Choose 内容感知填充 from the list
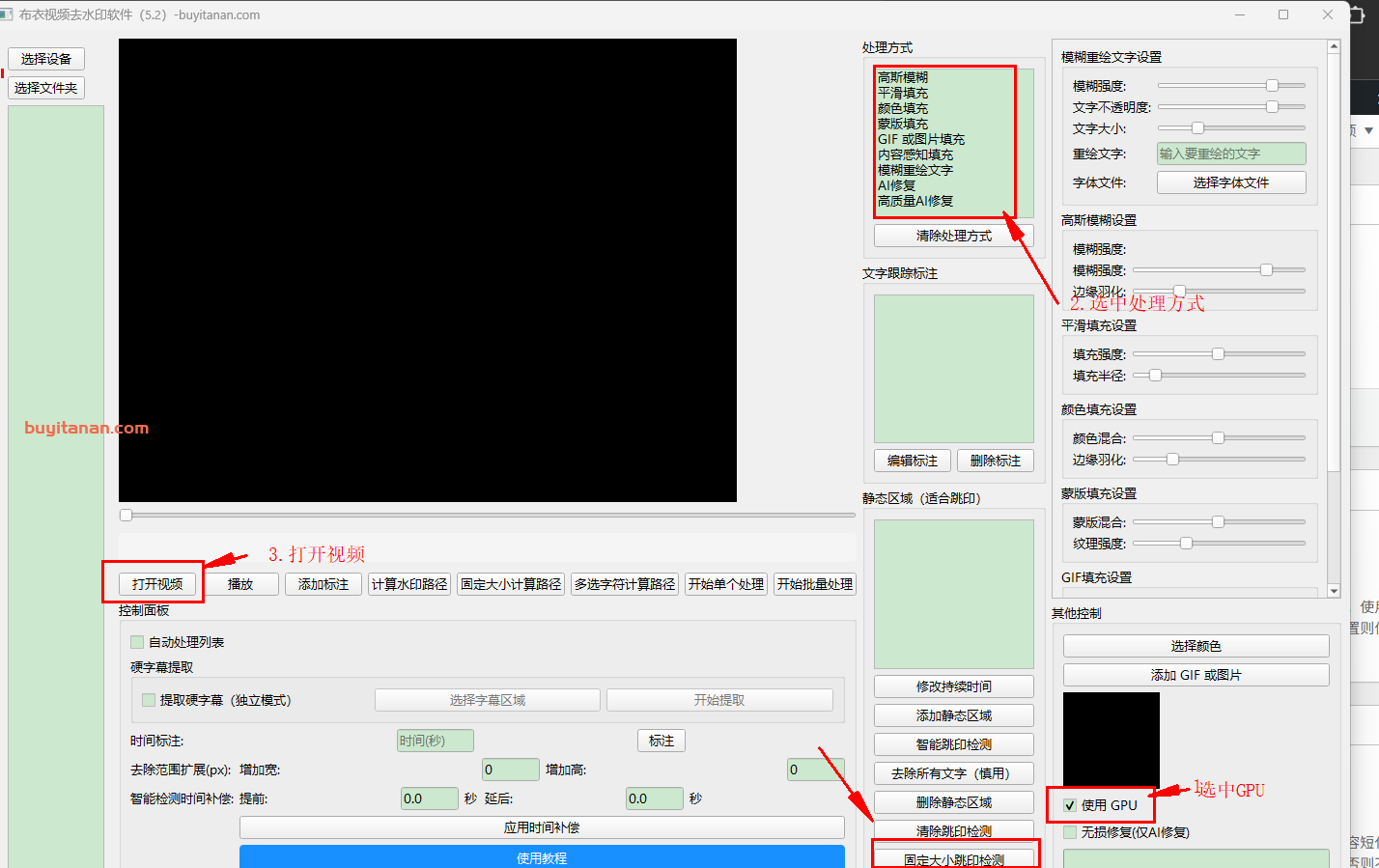This screenshot has height=868, width=1379. click(915, 154)
